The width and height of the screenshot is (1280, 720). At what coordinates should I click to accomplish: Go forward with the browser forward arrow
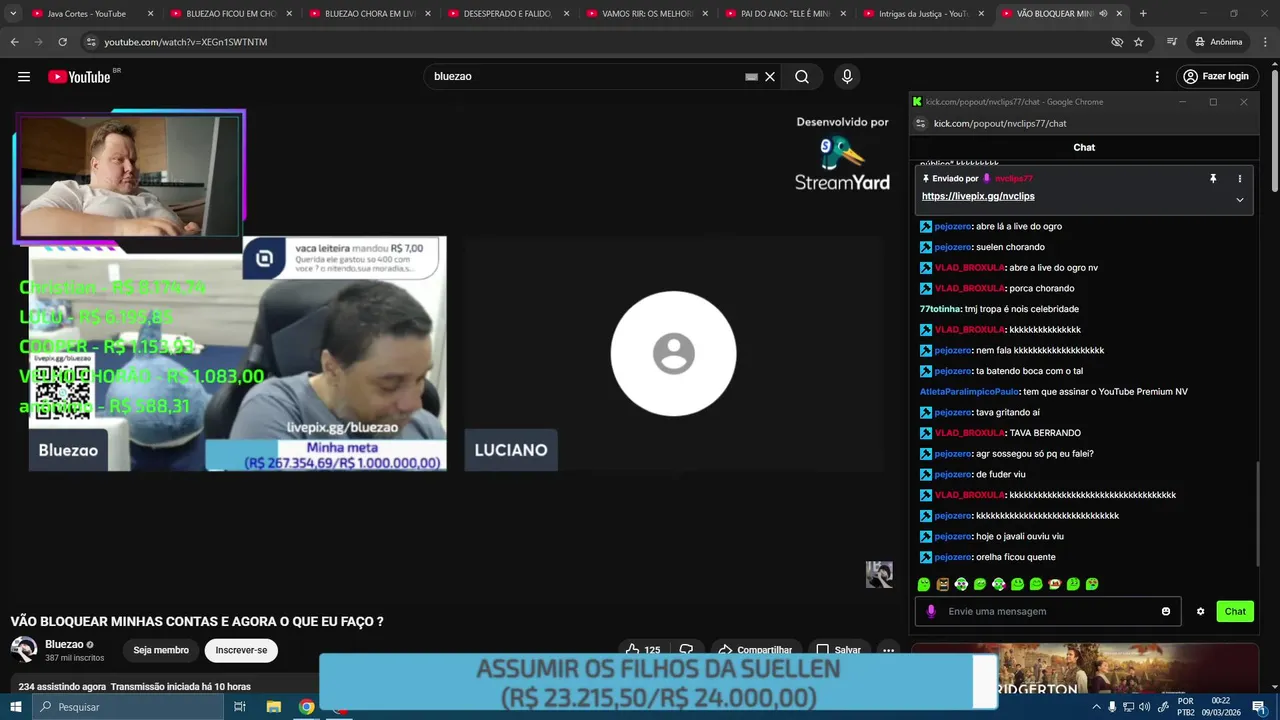pyautogui.click(x=38, y=42)
